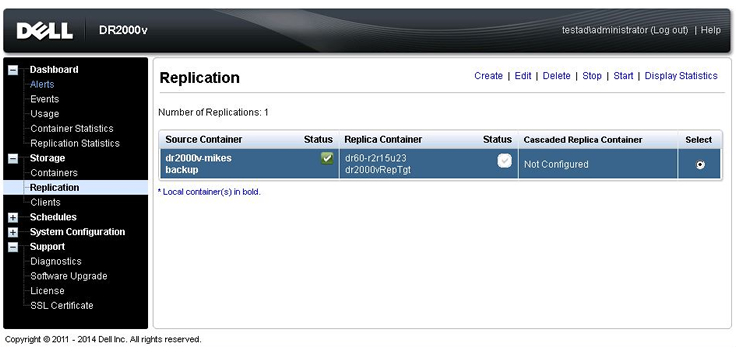Open the Containers page
Screen dimensions: 736x363
(54, 173)
